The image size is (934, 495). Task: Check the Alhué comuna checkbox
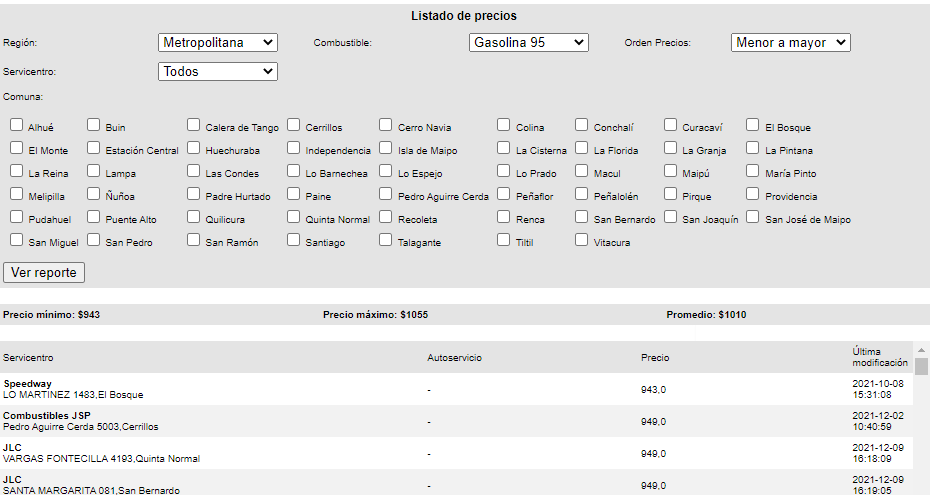pyautogui.click(x=17, y=126)
